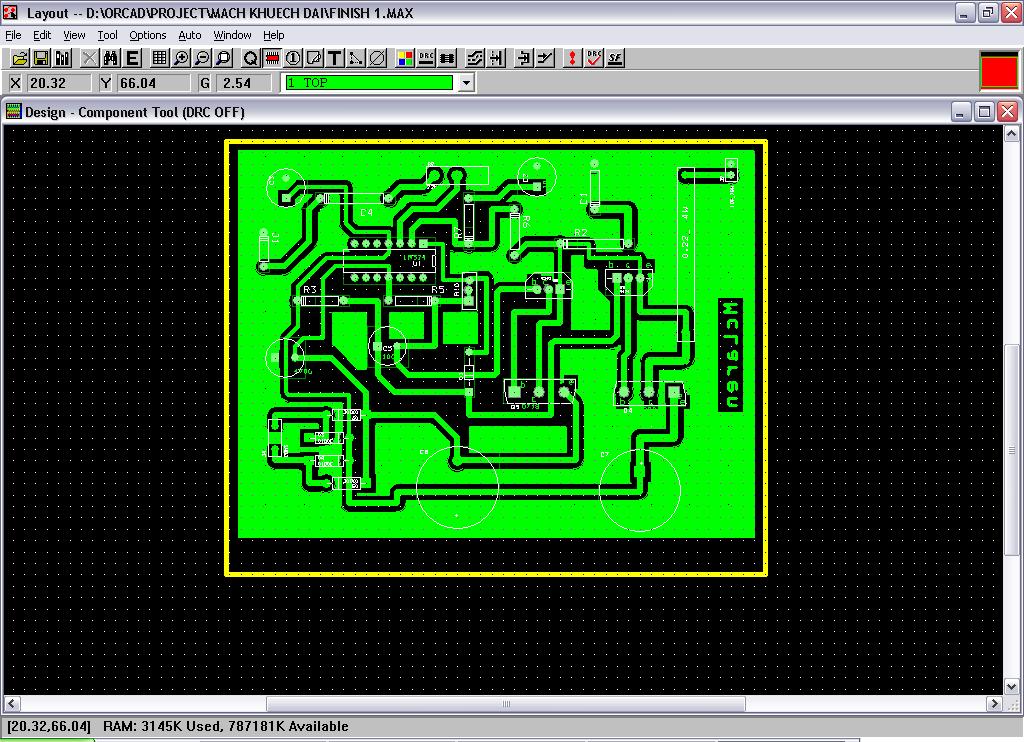
Task: Open the File menu
Action: point(13,35)
